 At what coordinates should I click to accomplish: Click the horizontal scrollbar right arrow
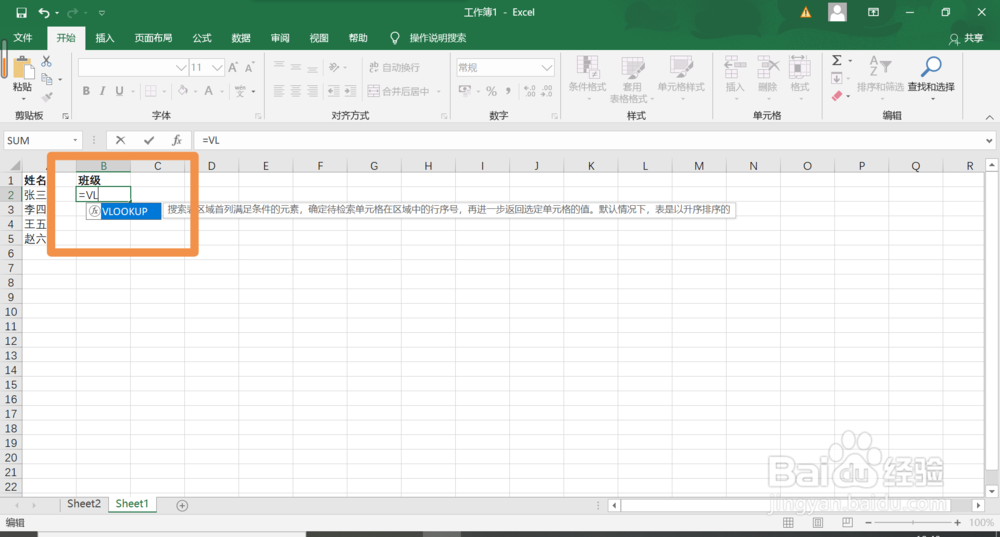(x=978, y=505)
